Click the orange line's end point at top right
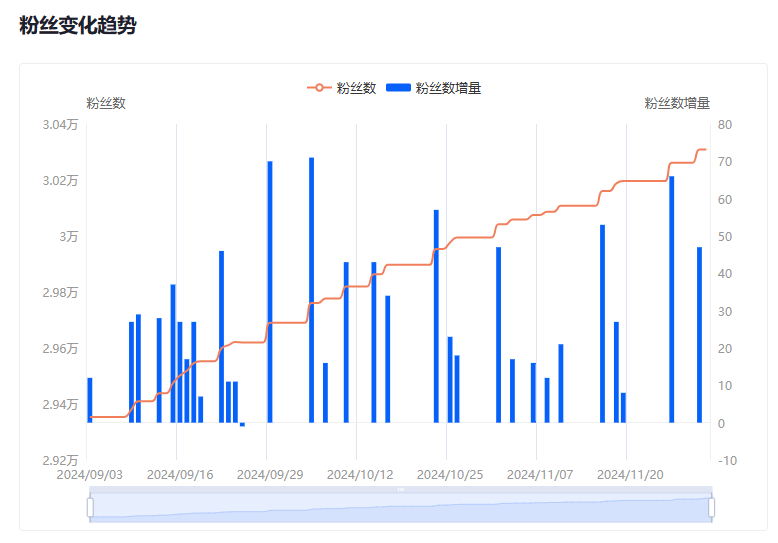This screenshot has height=543, width=778. tap(704, 149)
